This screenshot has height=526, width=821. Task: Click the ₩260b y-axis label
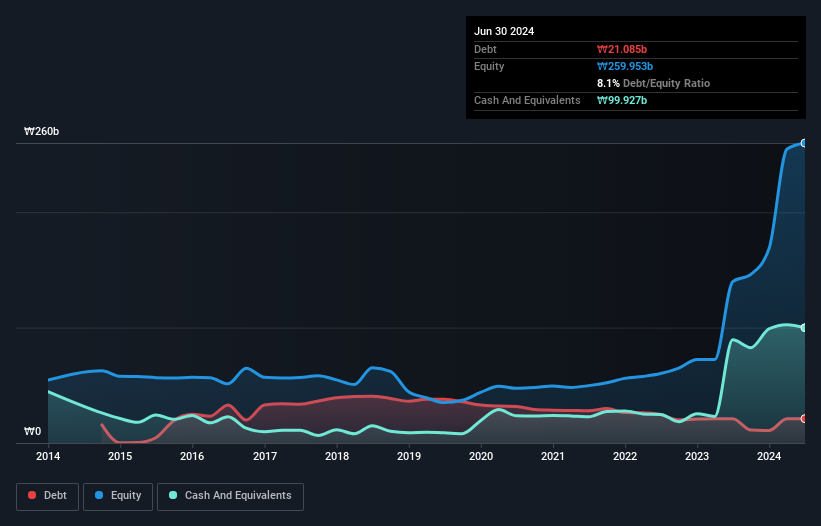tap(41, 131)
